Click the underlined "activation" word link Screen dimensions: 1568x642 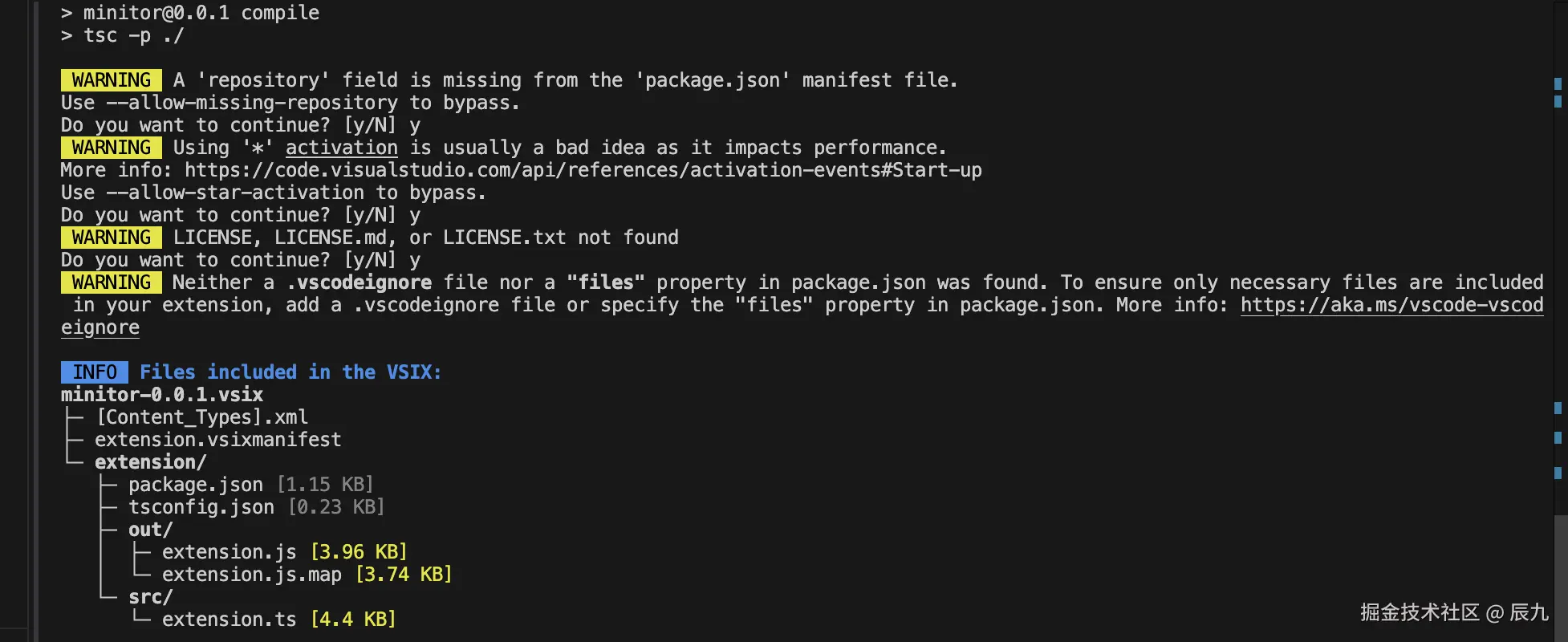(341, 148)
